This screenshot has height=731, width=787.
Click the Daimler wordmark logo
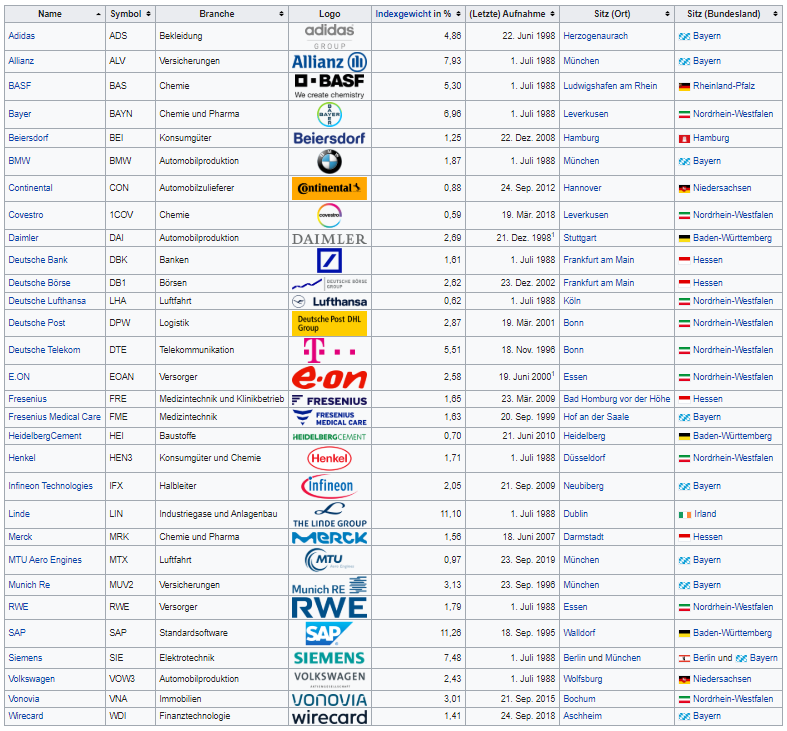pos(329,239)
